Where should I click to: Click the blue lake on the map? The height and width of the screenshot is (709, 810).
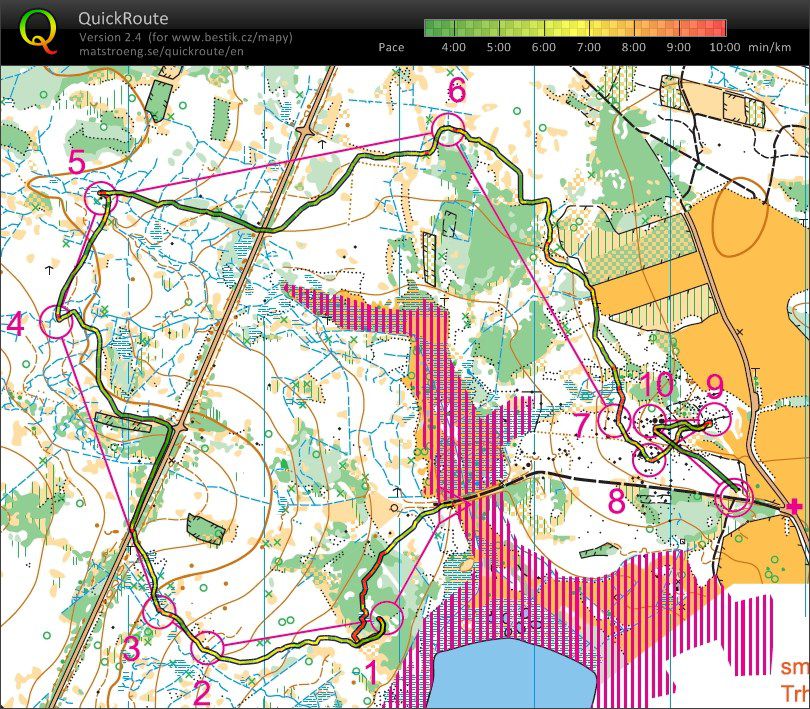(x=512, y=673)
